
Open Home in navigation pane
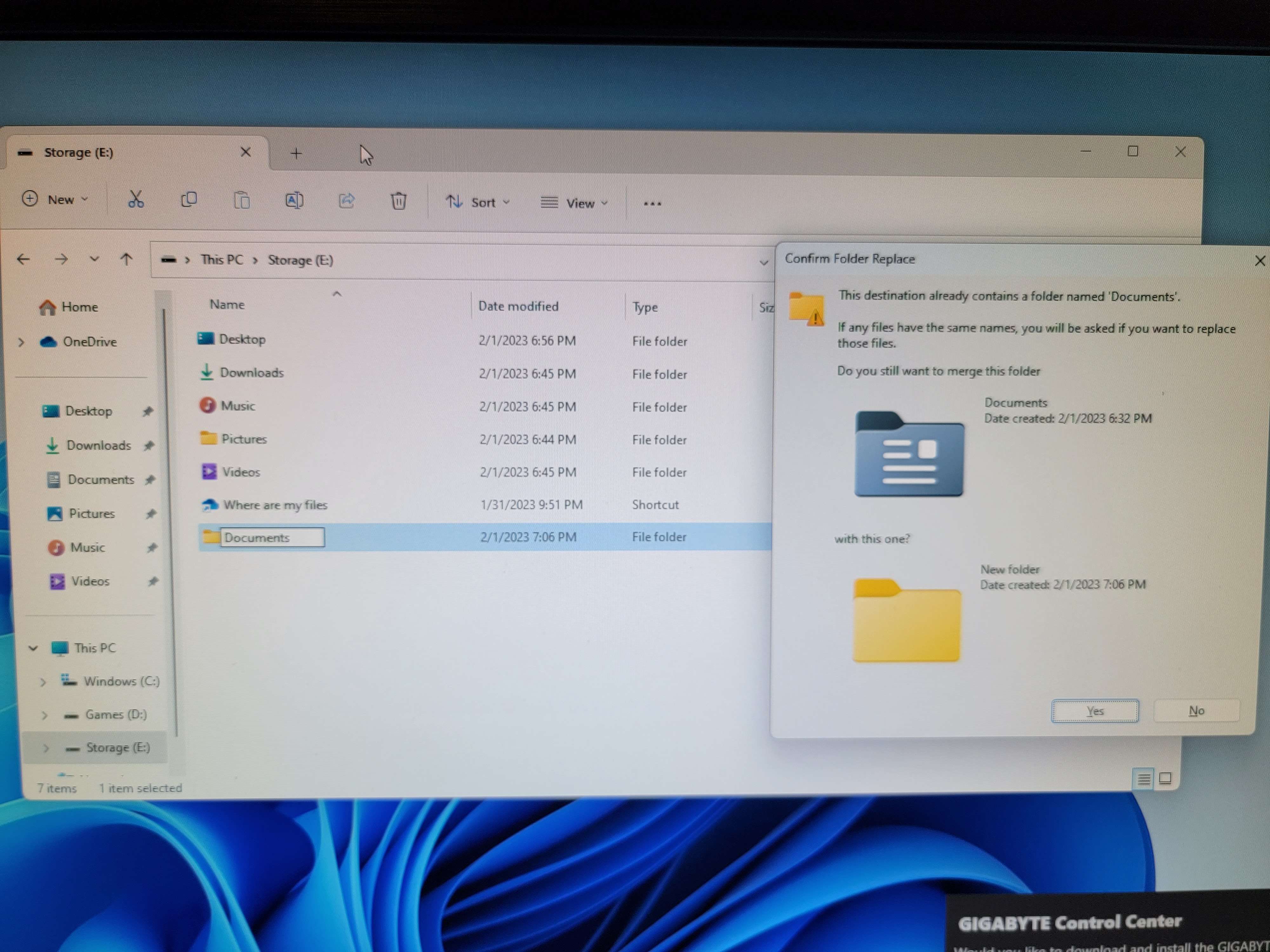(x=69, y=307)
